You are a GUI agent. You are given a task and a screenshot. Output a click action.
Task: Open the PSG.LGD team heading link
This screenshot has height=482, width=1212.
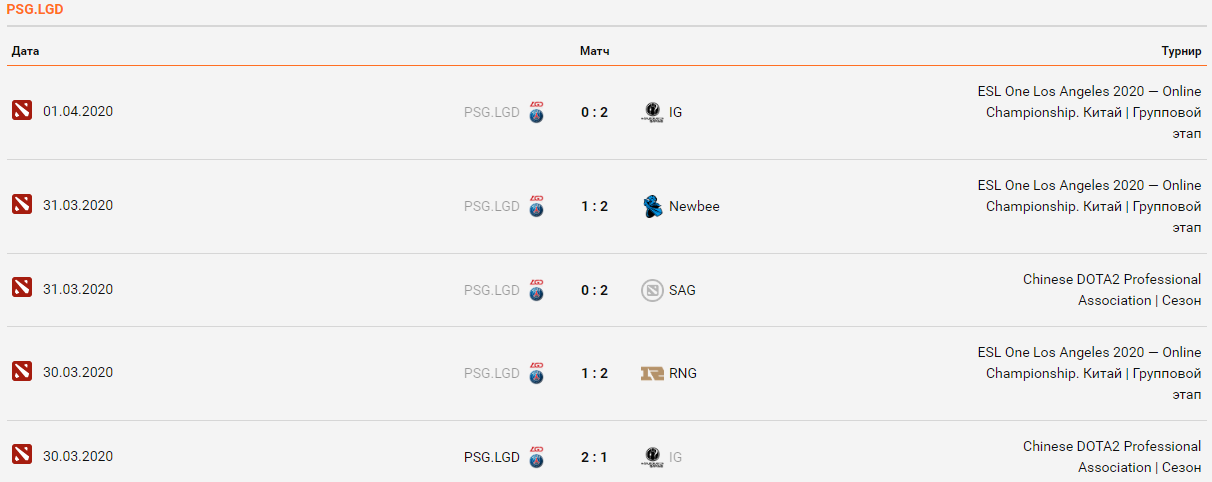coord(35,9)
